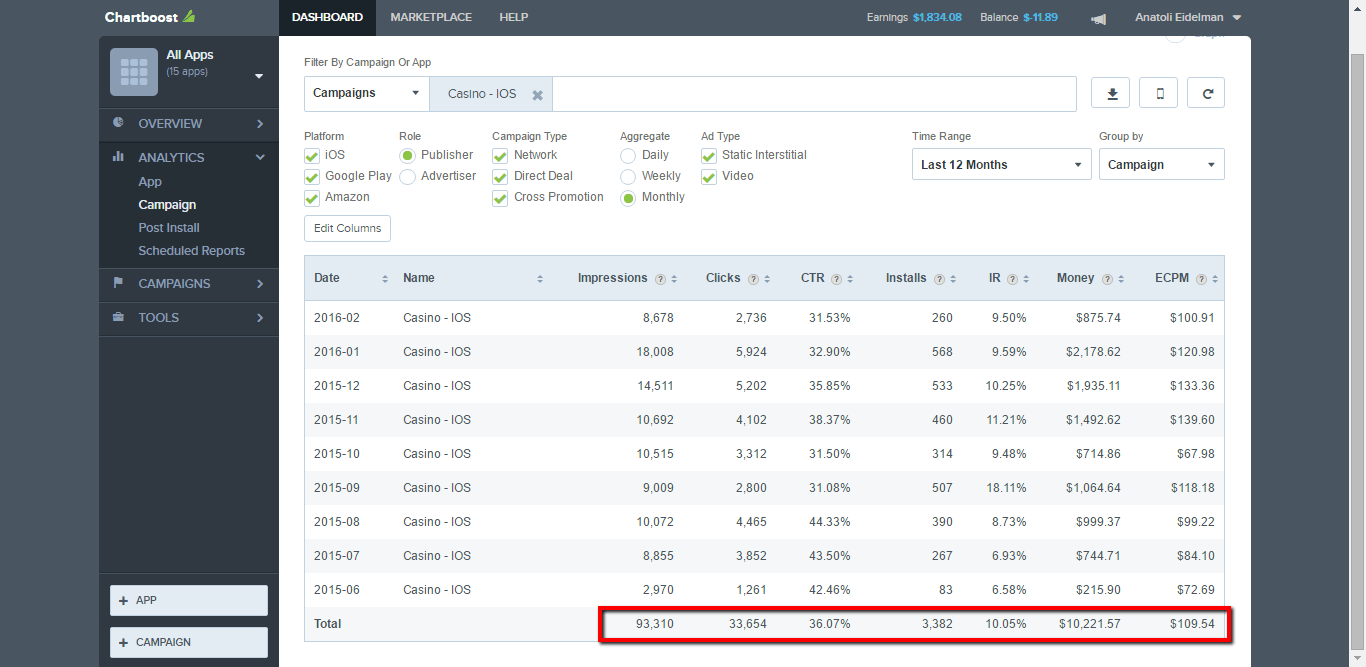Click the add App button
The width and height of the screenshot is (1366, 667).
(x=189, y=600)
